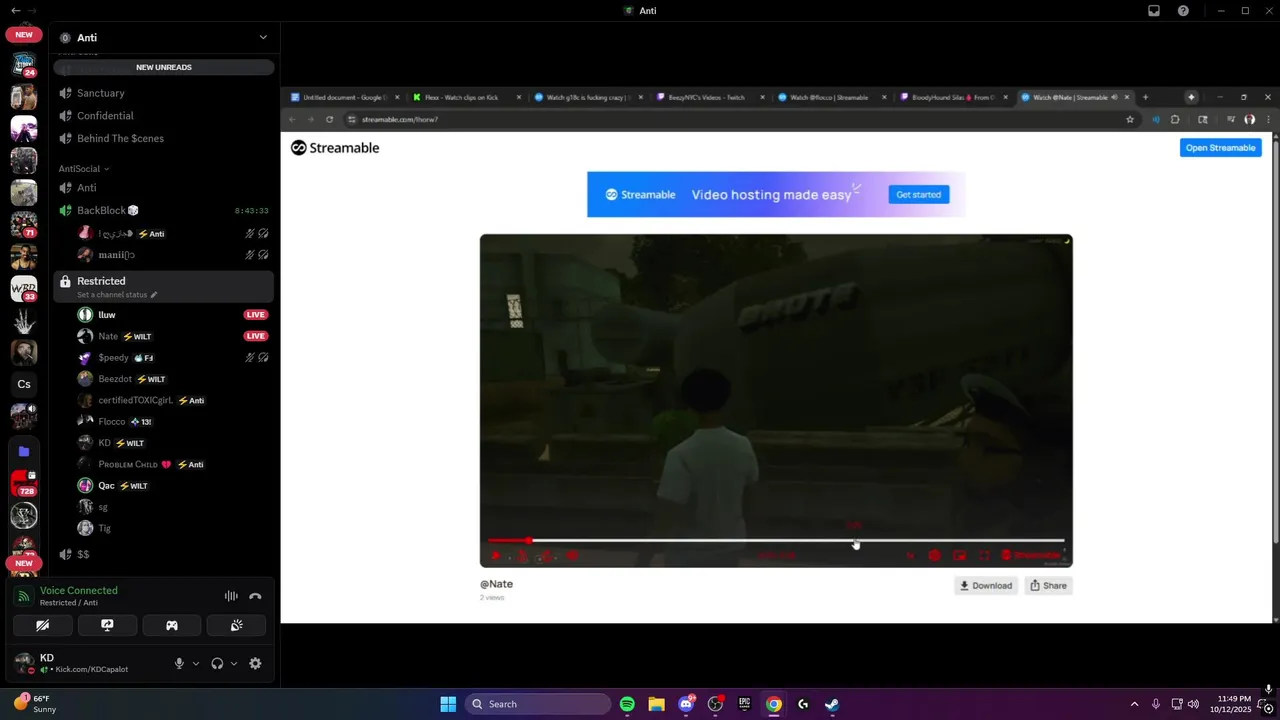Toggle fullscreen on video player
The image size is (1280, 720).
[x=984, y=555]
